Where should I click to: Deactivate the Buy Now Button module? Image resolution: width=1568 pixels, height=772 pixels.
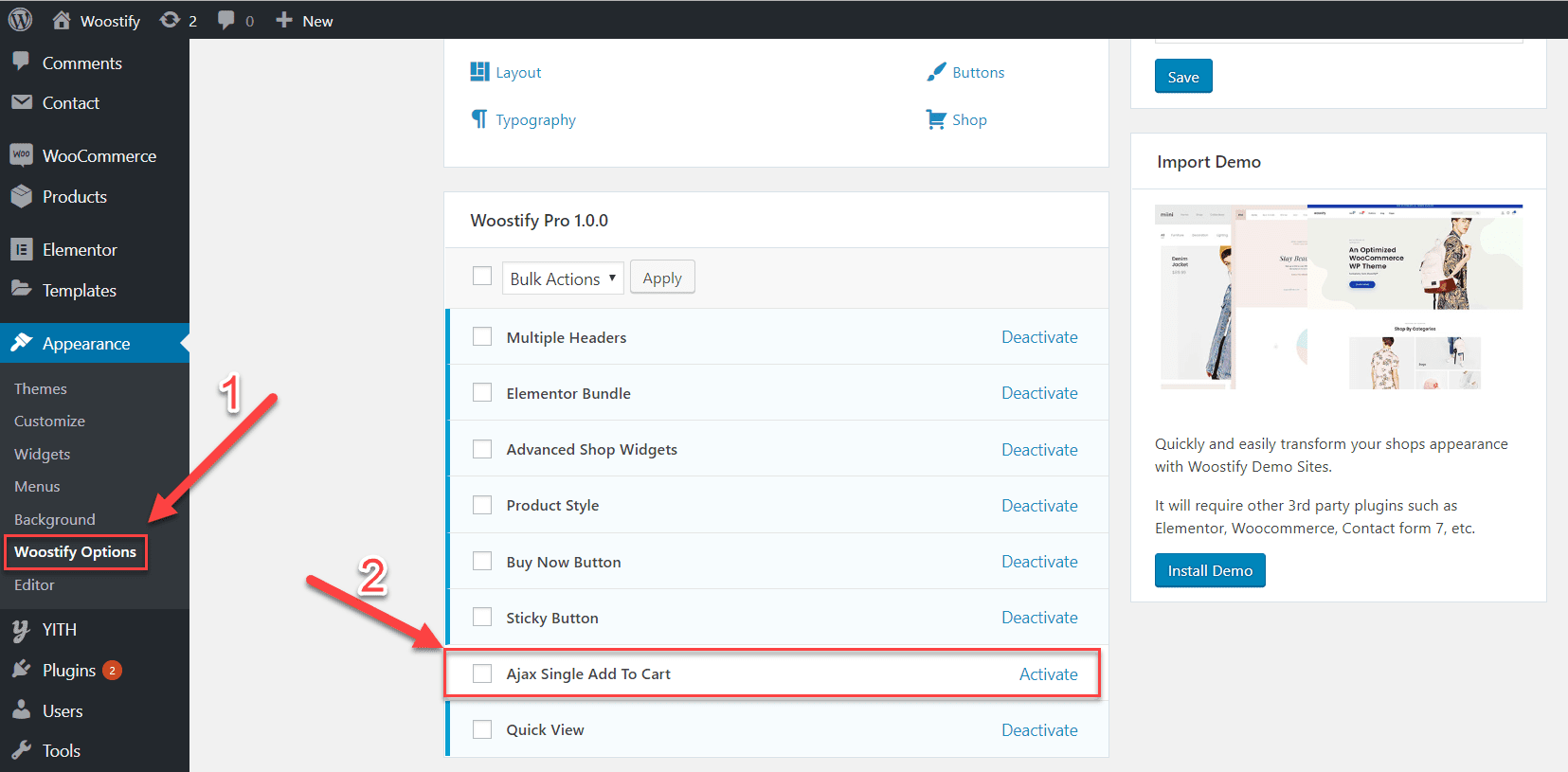[x=1039, y=562]
